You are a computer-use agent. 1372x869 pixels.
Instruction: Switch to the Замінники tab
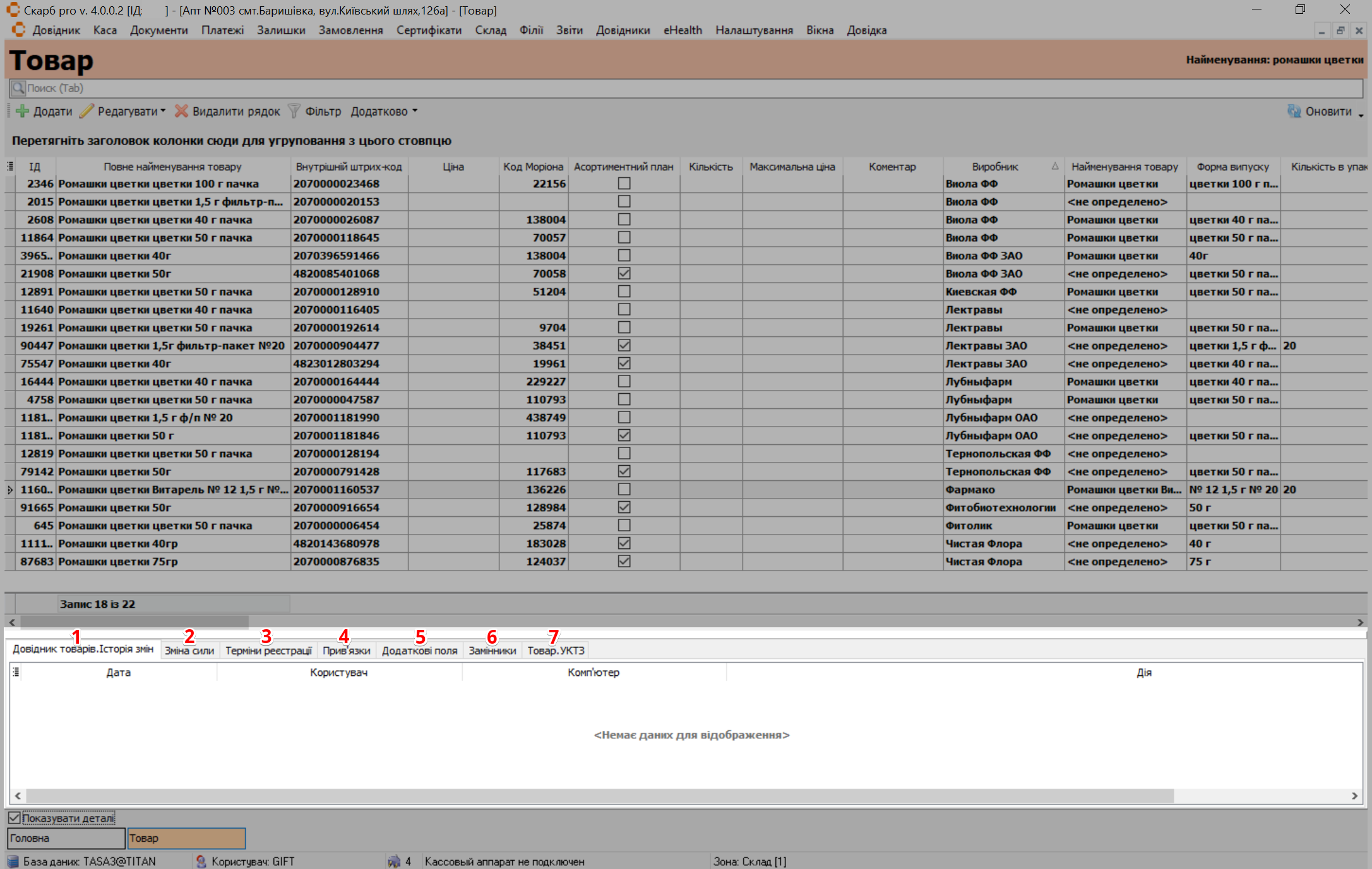click(x=492, y=651)
